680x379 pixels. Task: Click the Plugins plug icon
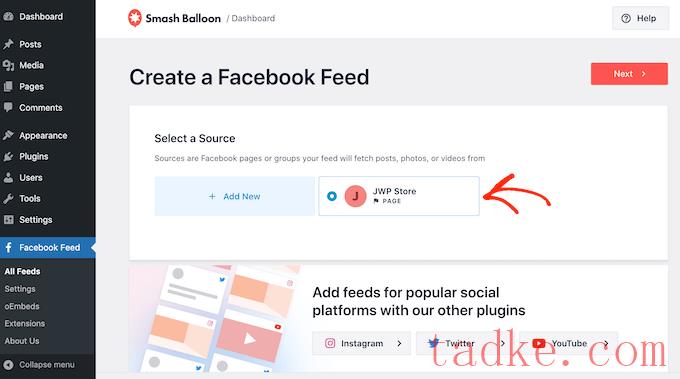click(8, 157)
